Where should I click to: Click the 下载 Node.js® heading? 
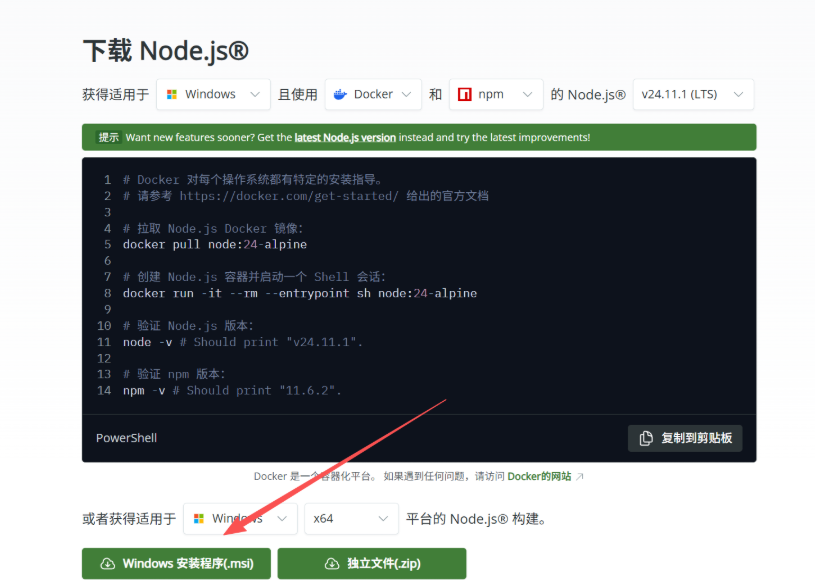click(x=166, y=51)
